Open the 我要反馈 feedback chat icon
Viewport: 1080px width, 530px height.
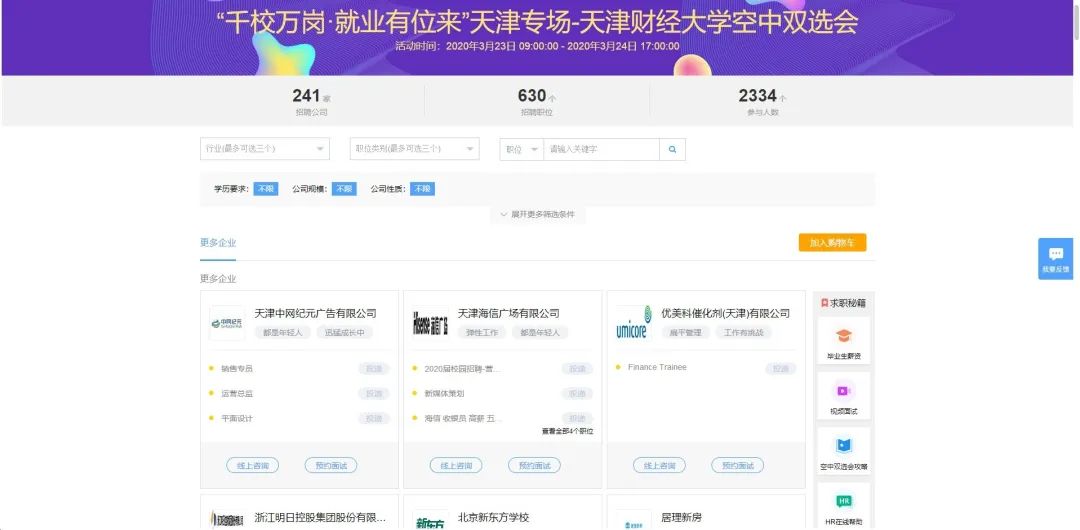[1056, 258]
